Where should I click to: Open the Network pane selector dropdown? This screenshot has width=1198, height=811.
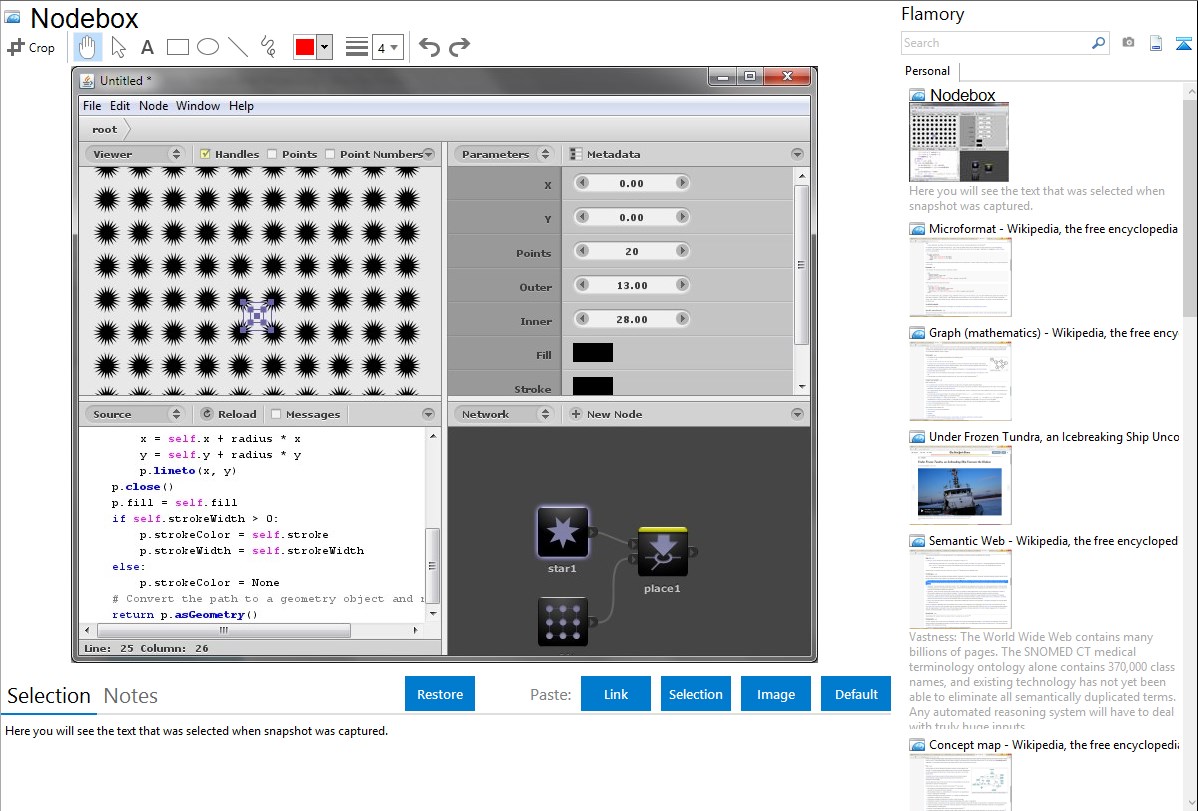pyautogui.click(x=504, y=414)
